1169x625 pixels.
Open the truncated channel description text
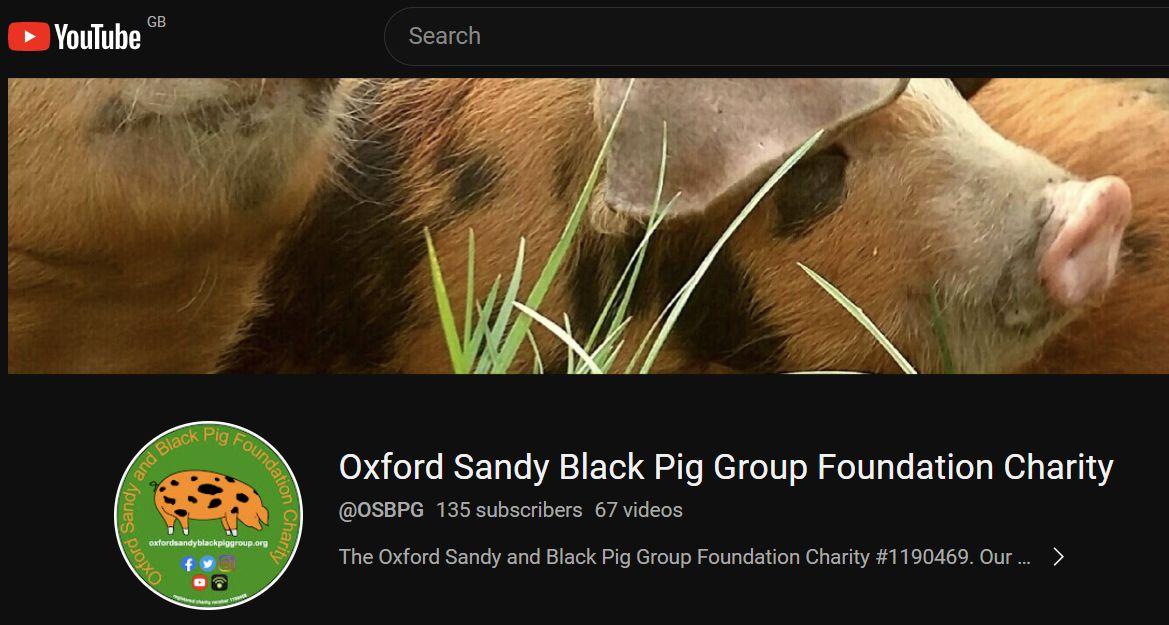point(685,557)
